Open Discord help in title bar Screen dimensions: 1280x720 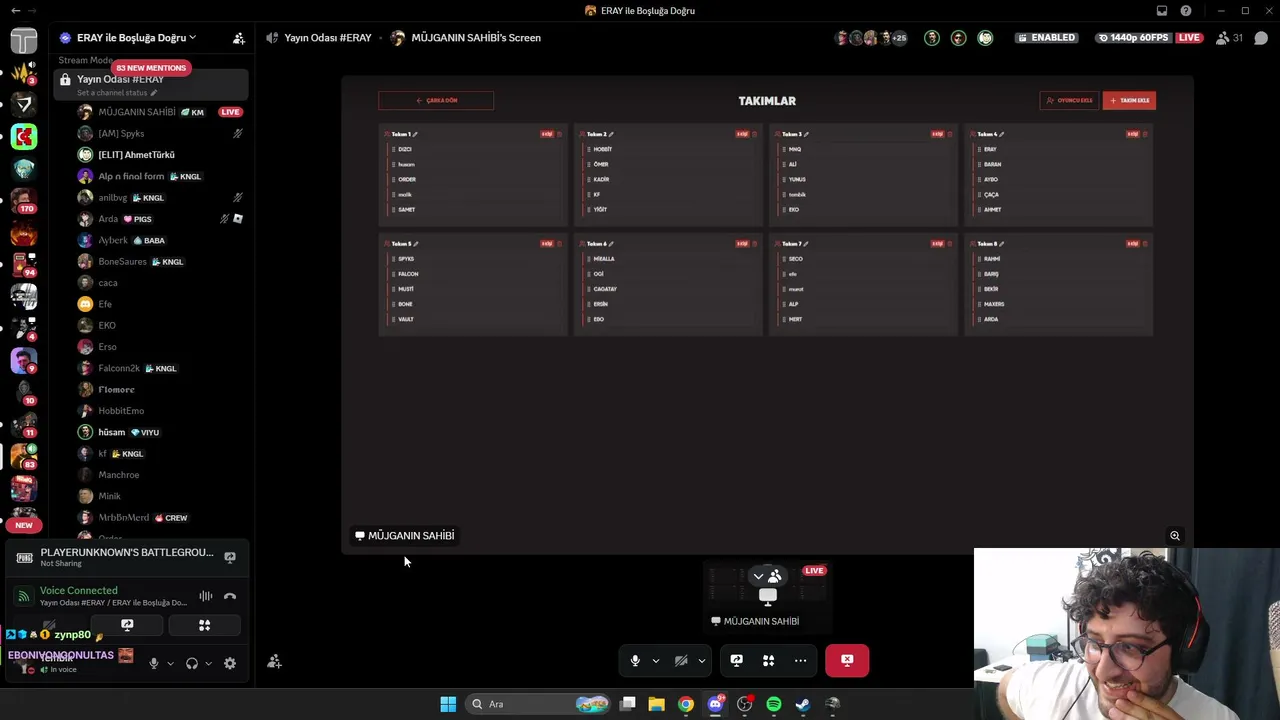1186,11
